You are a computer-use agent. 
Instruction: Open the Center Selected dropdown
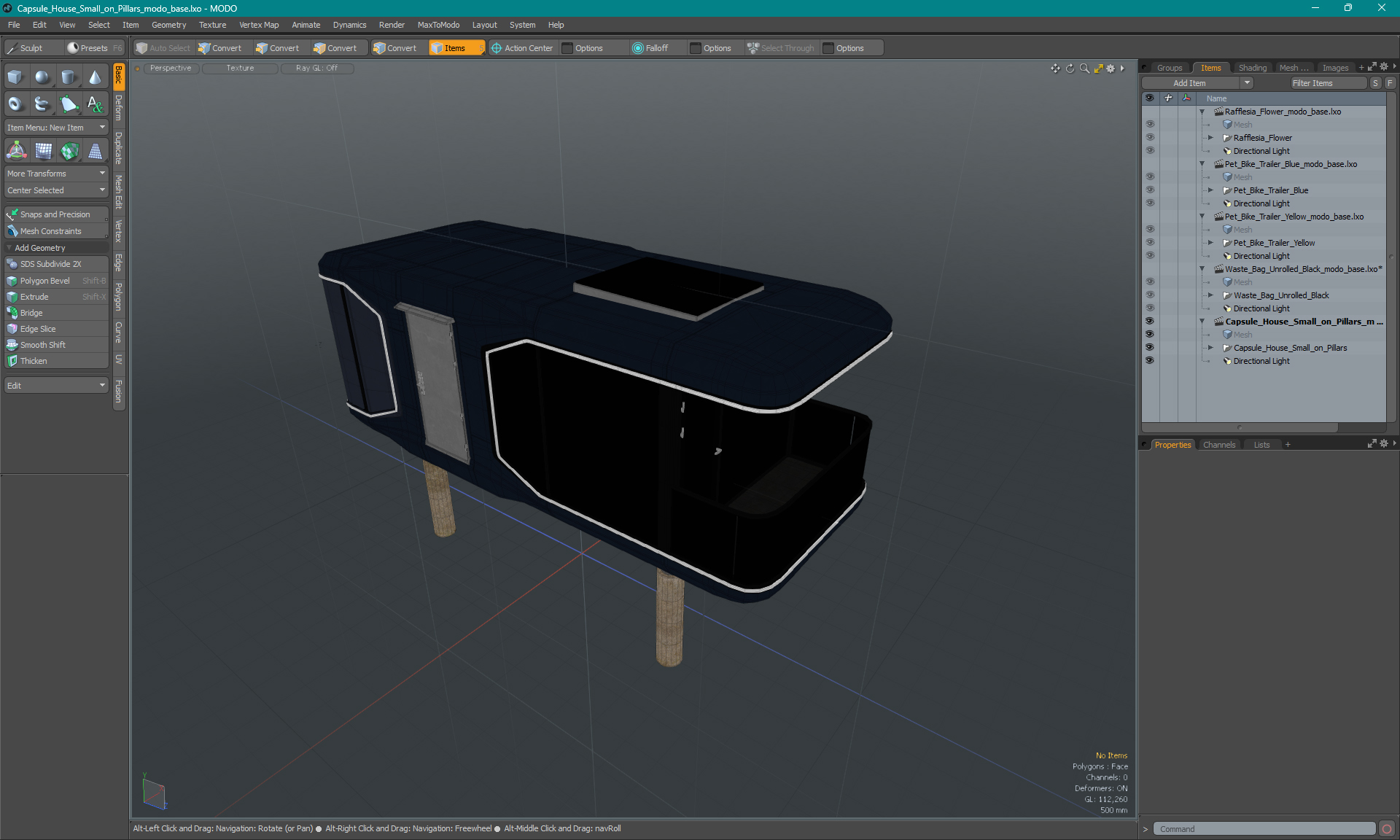click(x=56, y=190)
